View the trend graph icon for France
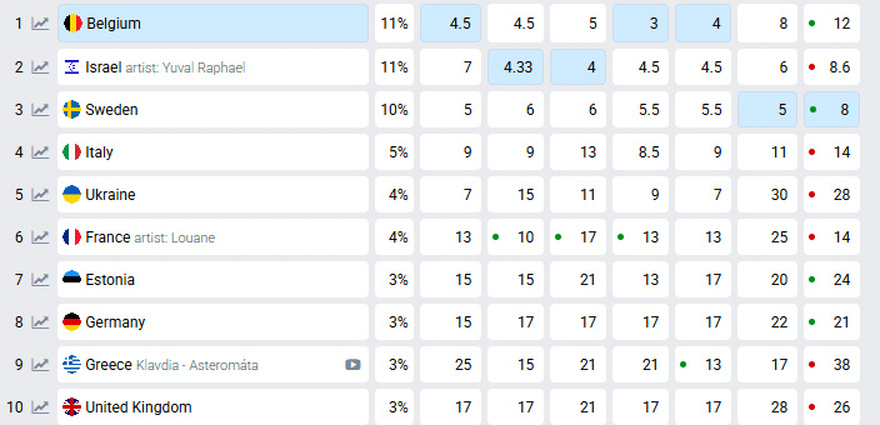Screen dimensions: 880x425 point(40,237)
